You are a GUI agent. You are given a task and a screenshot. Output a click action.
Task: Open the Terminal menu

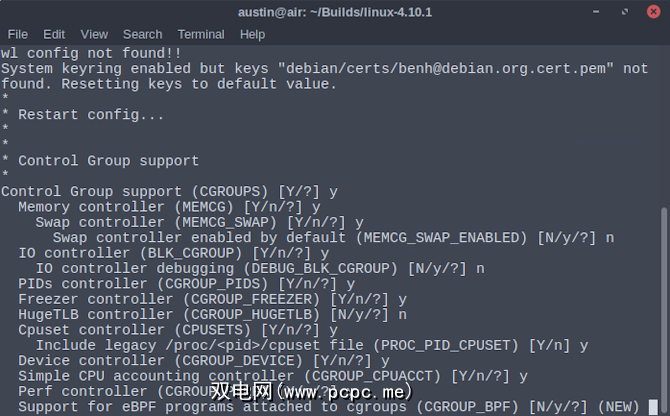point(201,34)
